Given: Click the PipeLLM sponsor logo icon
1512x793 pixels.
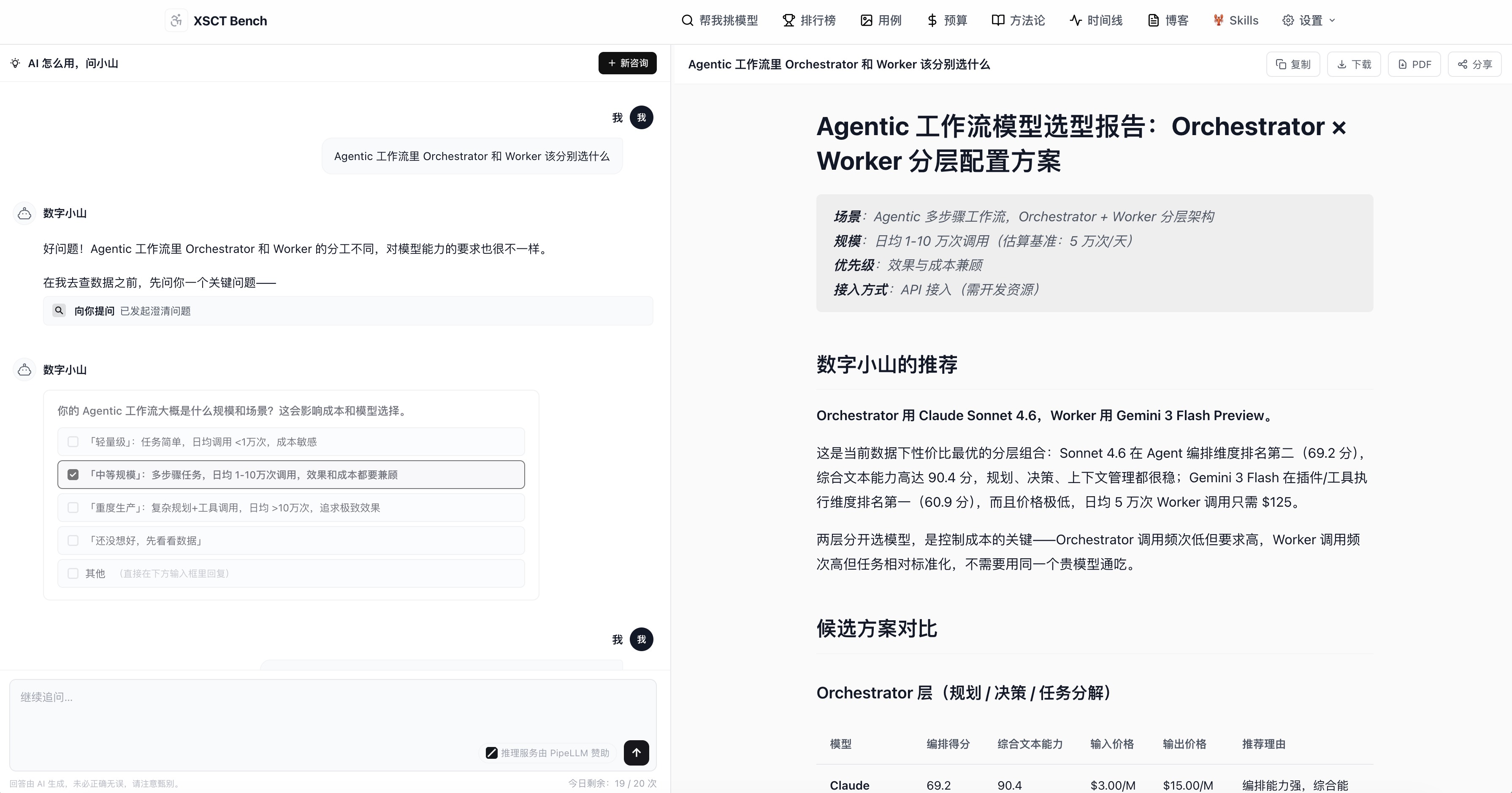Looking at the screenshot, I should 491,753.
